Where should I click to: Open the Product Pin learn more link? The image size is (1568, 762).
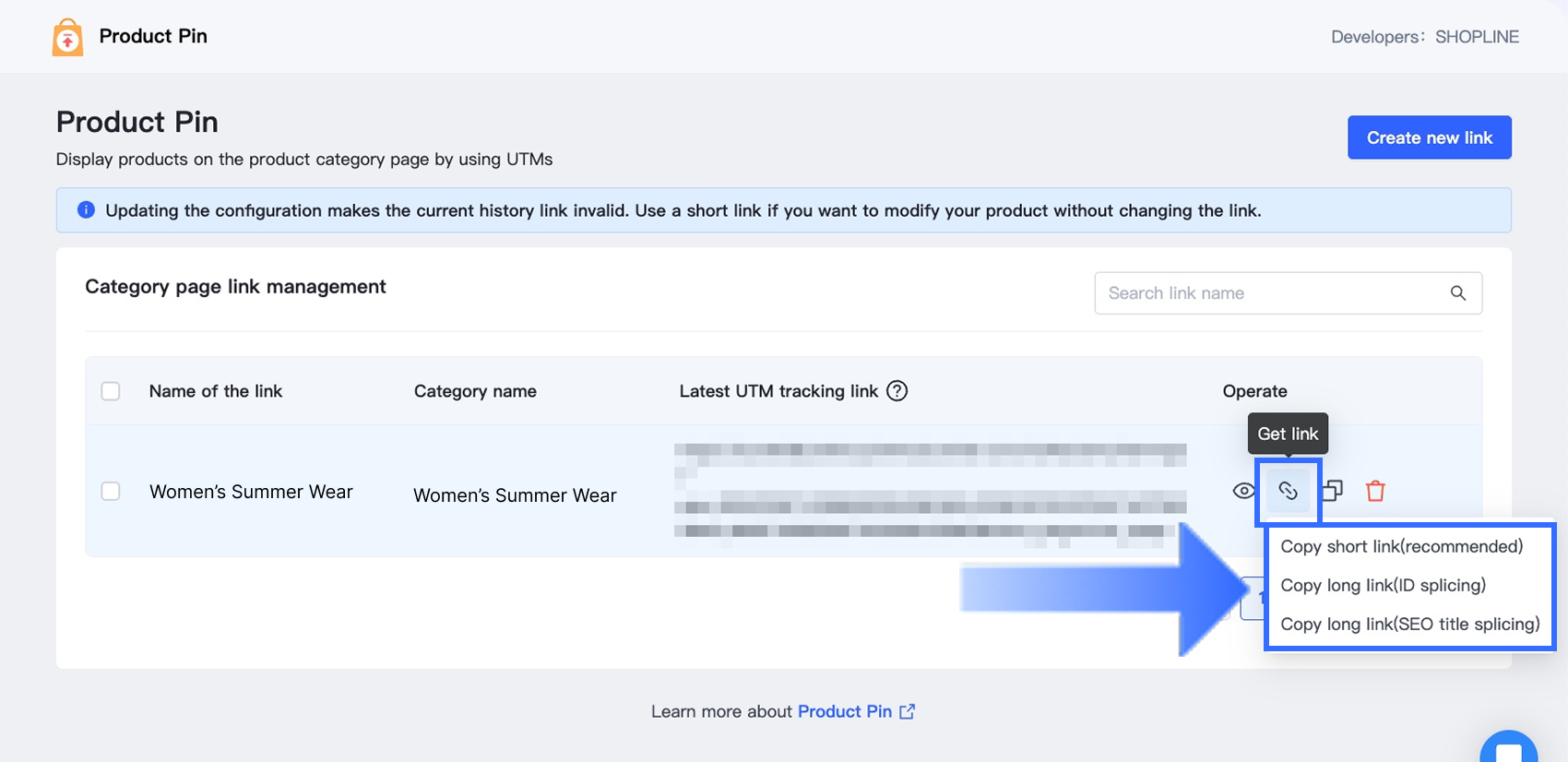point(844,711)
